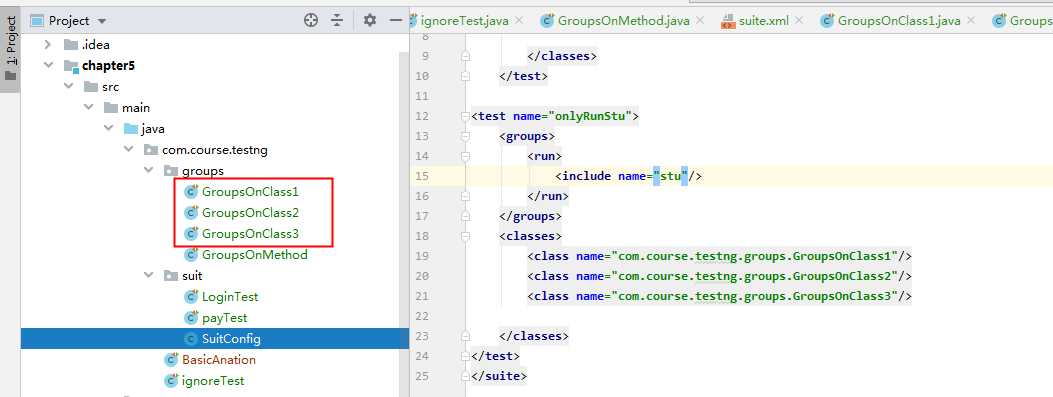This screenshot has height=397, width=1053.
Task: Click the class icon on GroupsOnClass1.java tab
Action: 827,21
